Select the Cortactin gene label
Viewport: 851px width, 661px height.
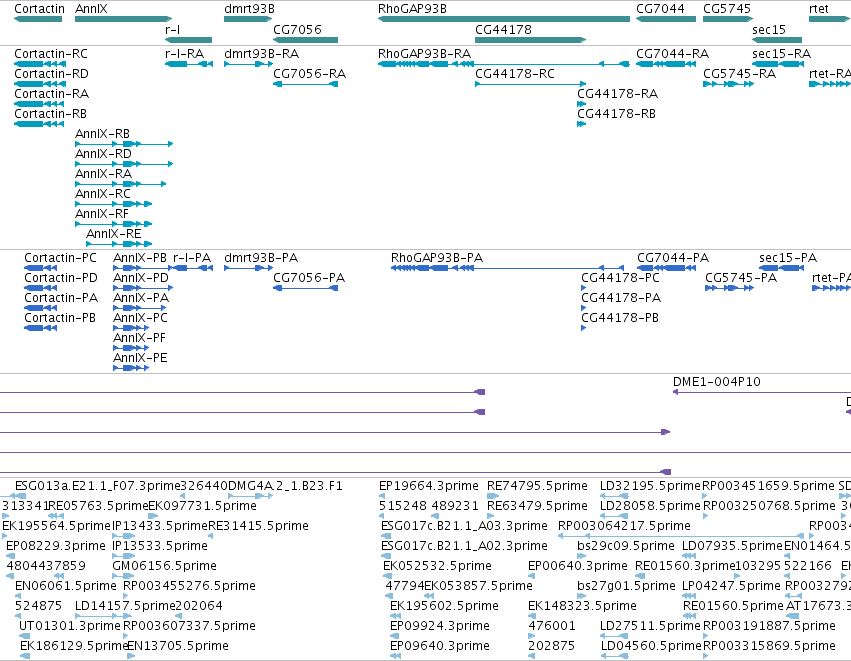click(x=39, y=9)
